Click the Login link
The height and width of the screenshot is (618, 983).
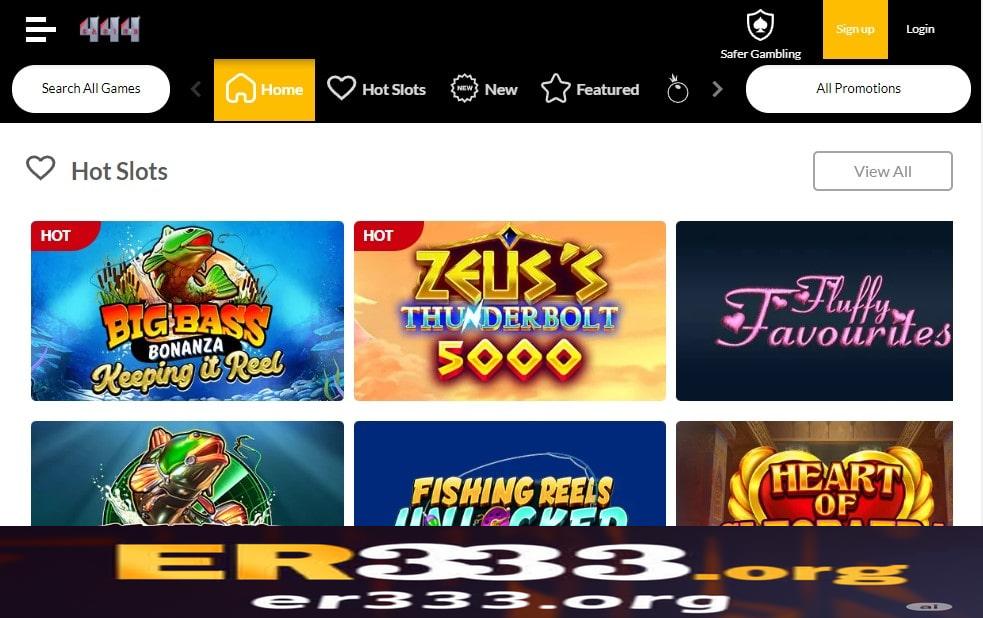[x=920, y=29]
